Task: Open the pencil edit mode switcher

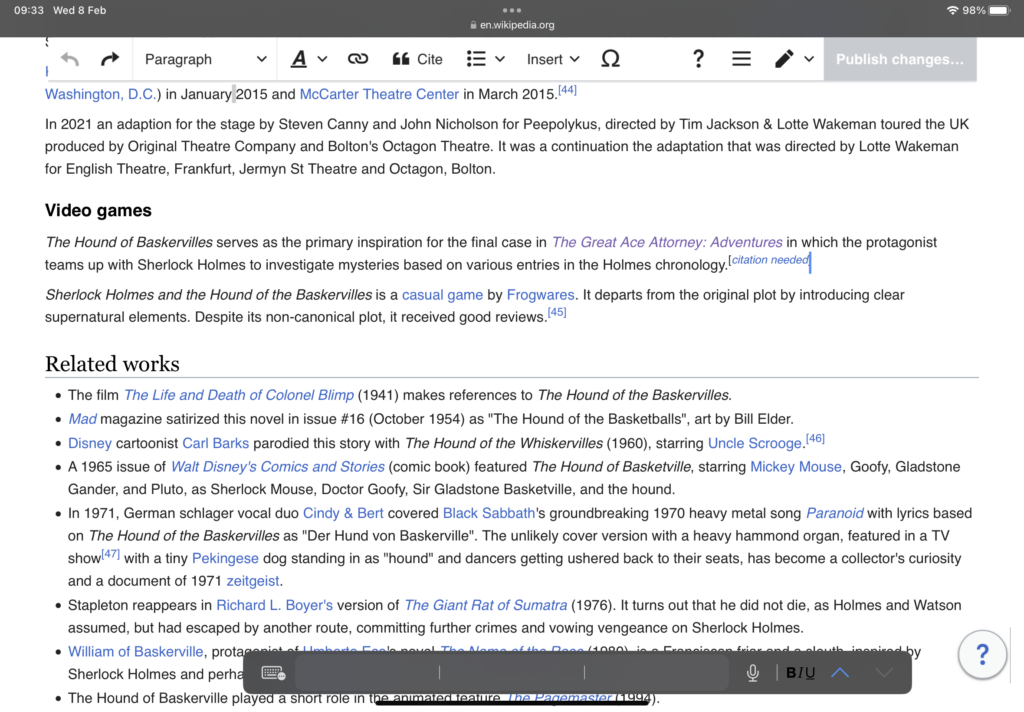Action: point(794,60)
